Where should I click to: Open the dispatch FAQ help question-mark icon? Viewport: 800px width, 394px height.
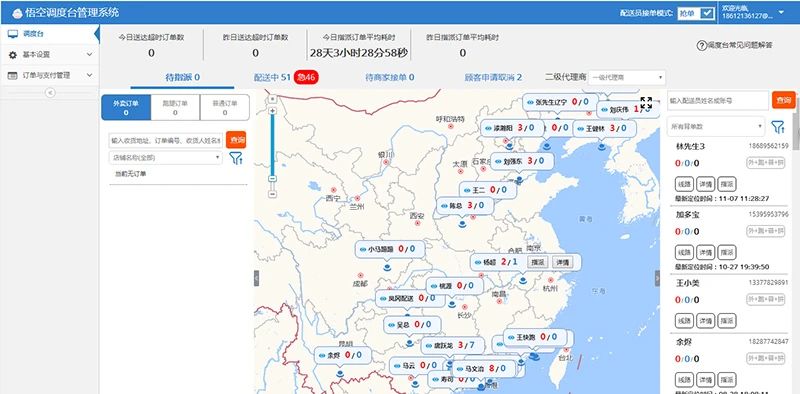pos(702,45)
